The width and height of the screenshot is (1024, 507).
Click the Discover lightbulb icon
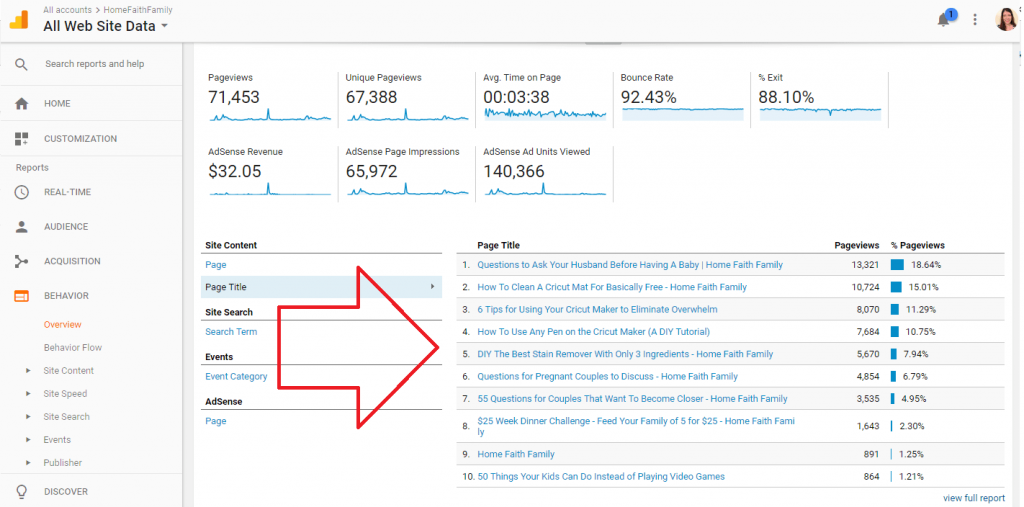pos(22,491)
